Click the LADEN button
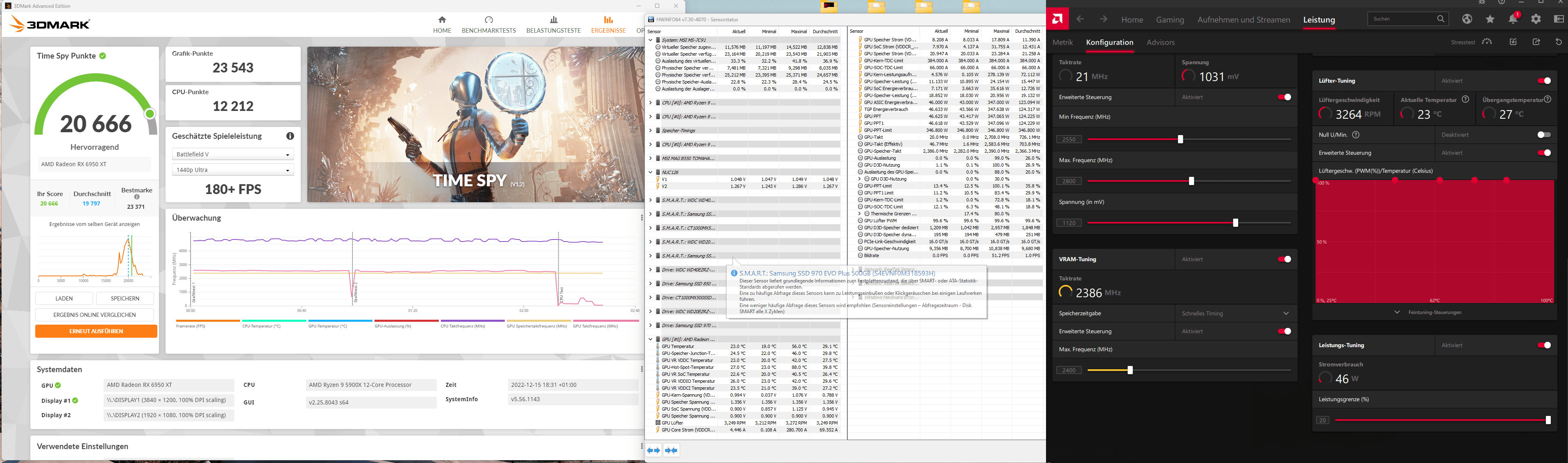Viewport: 1568px width, 463px height. pos(64,299)
